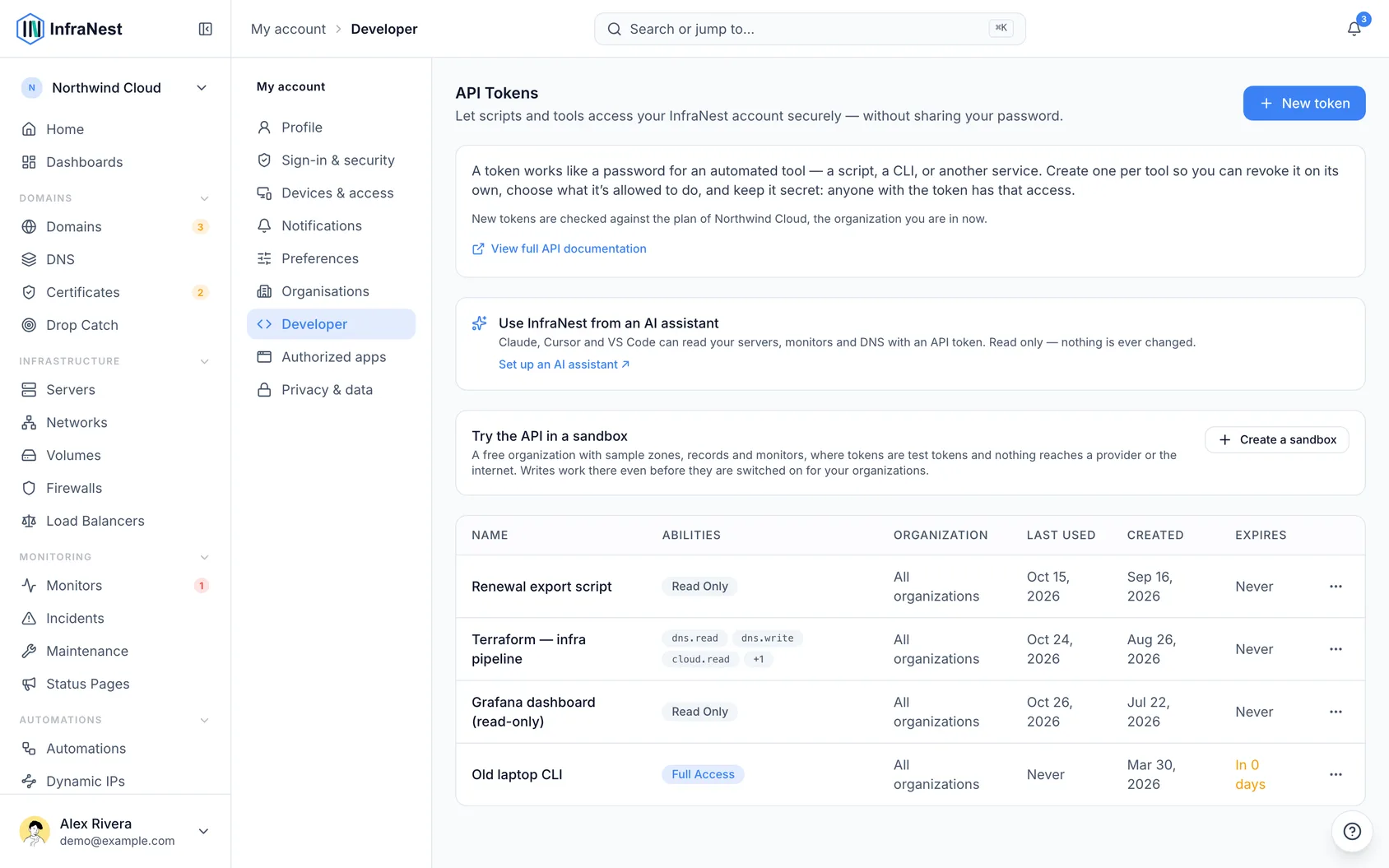Select Authorized apps
The image size is (1389, 868).
tap(331, 356)
